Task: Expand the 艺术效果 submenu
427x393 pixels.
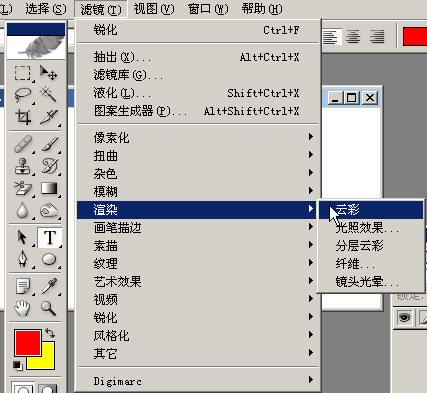Action: pyautogui.click(x=197, y=281)
